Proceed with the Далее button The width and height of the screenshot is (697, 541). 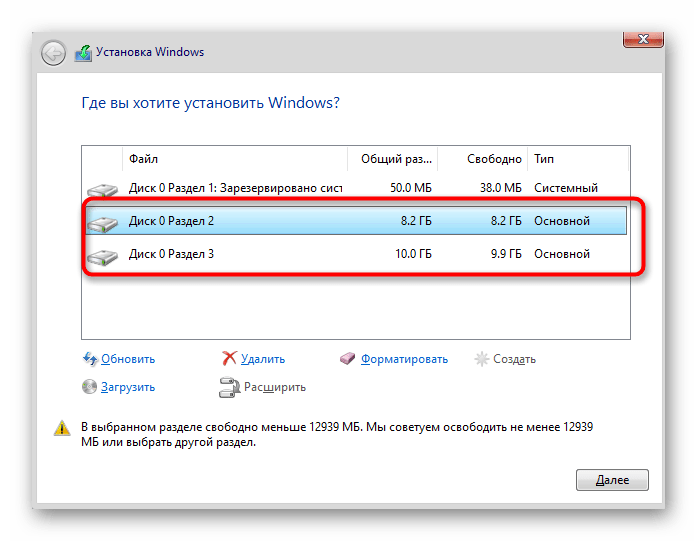pyautogui.click(x=612, y=480)
